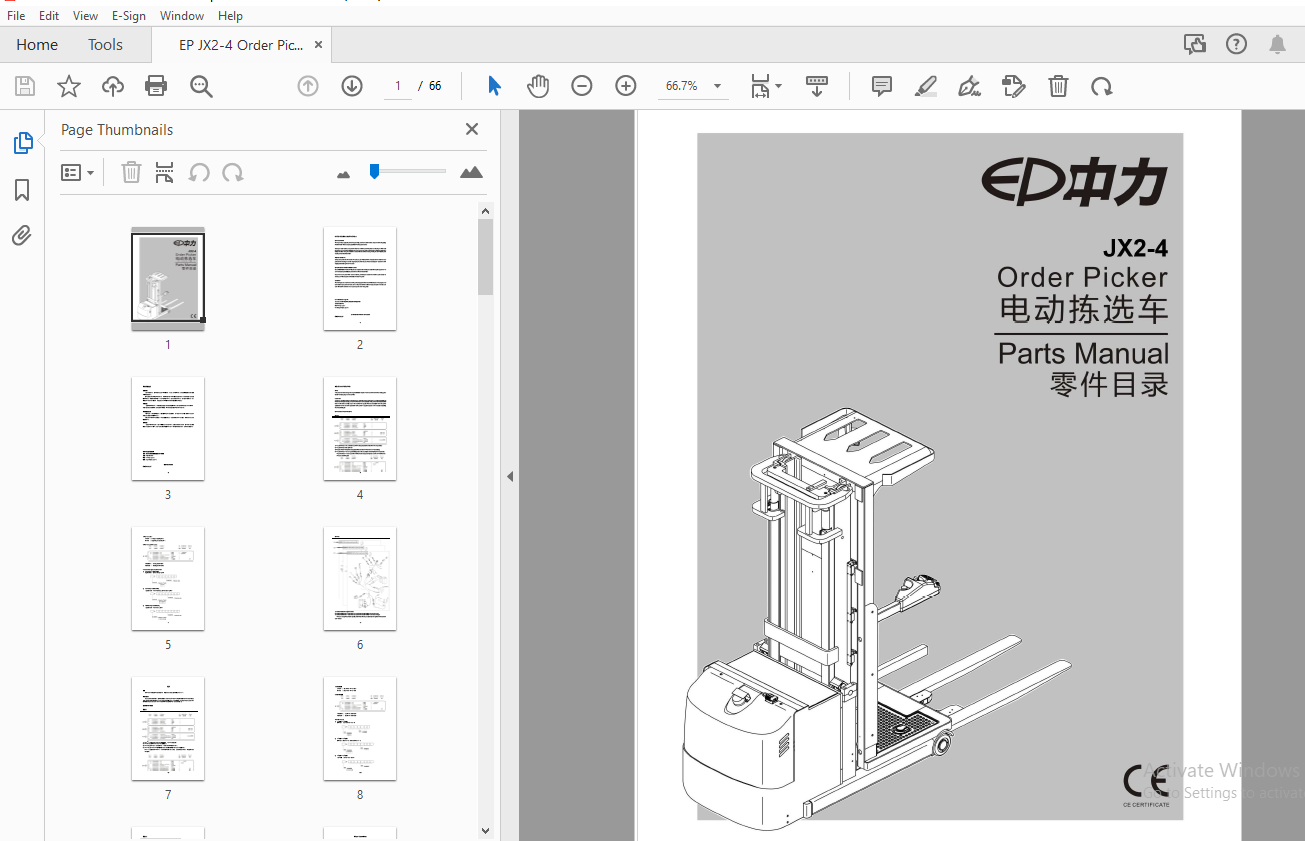The width and height of the screenshot is (1305, 841).
Task: Activate the Selection arrow tool
Action: pos(494,86)
